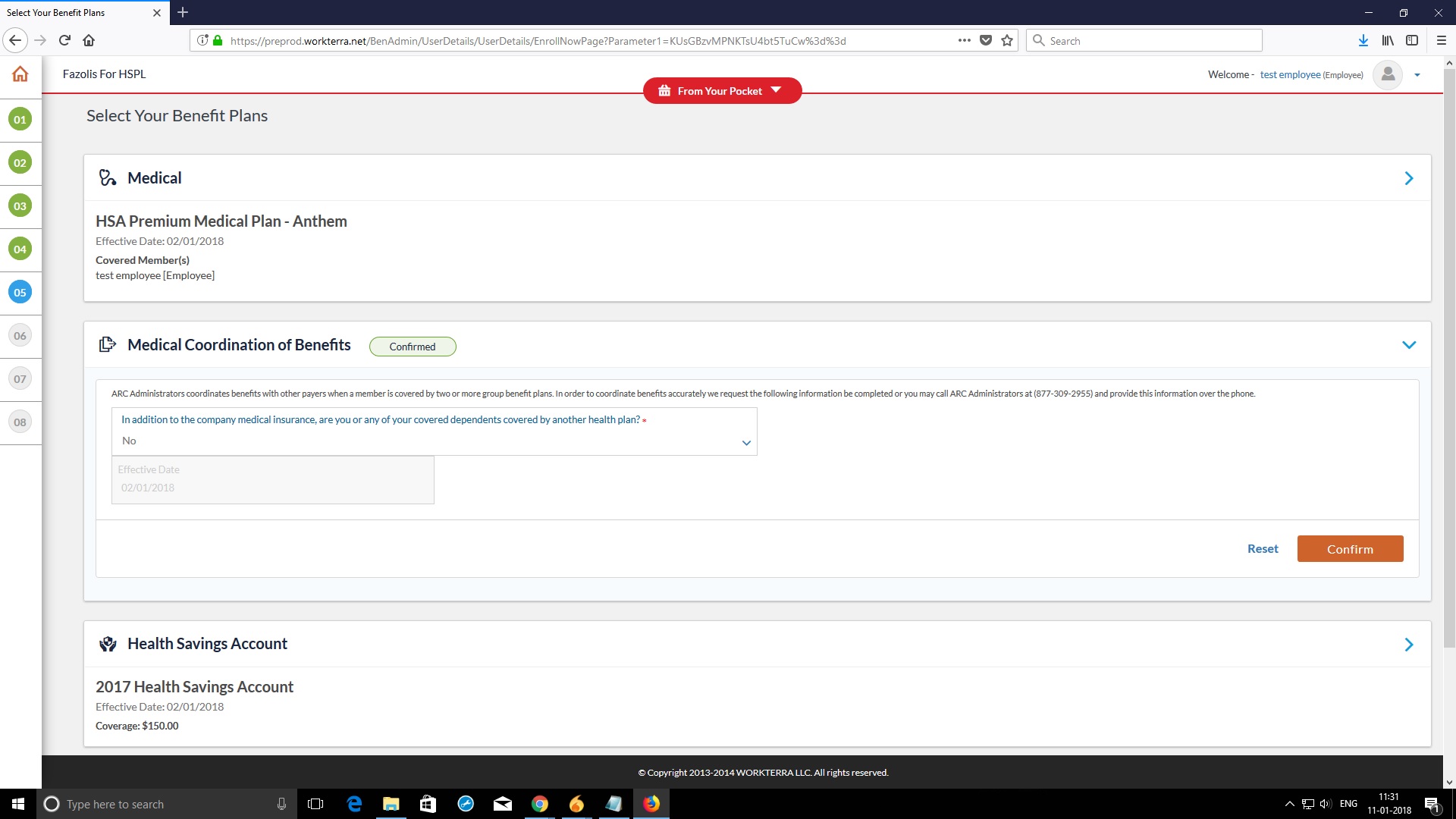Expand the From Your Pocket dropdown
The width and height of the screenshot is (1456, 819).
722,90
